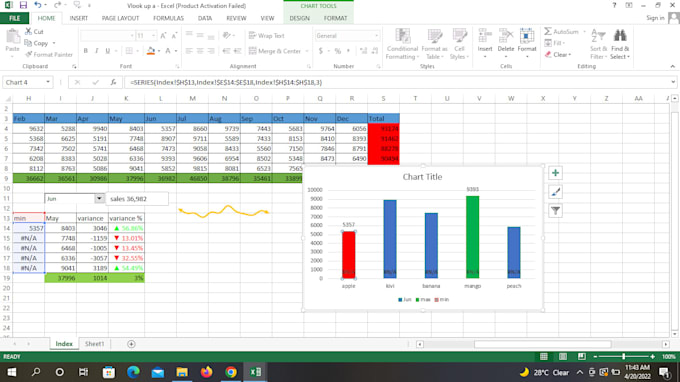Click the Percent Style icon
The width and height of the screenshot is (680, 382).
338,51
